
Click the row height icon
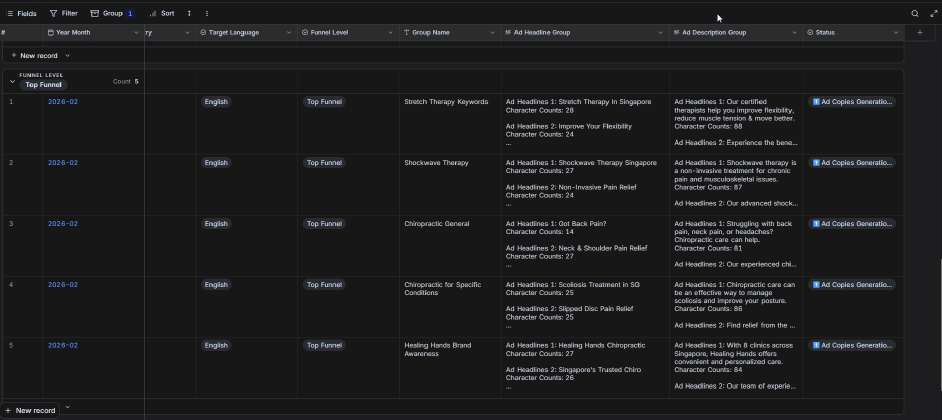(x=189, y=13)
